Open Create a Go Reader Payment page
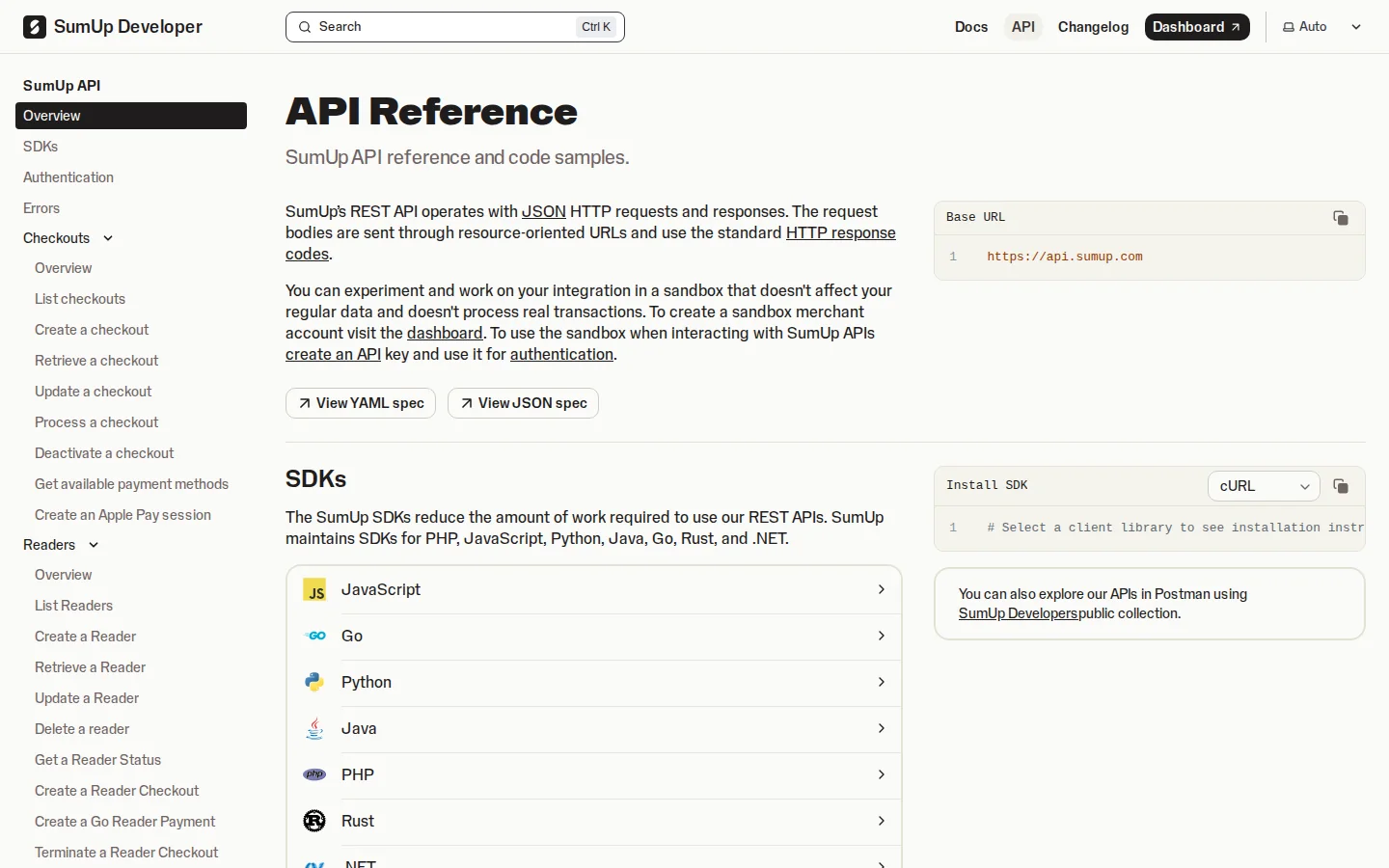This screenshot has height=868, width=1389. (x=125, y=822)
